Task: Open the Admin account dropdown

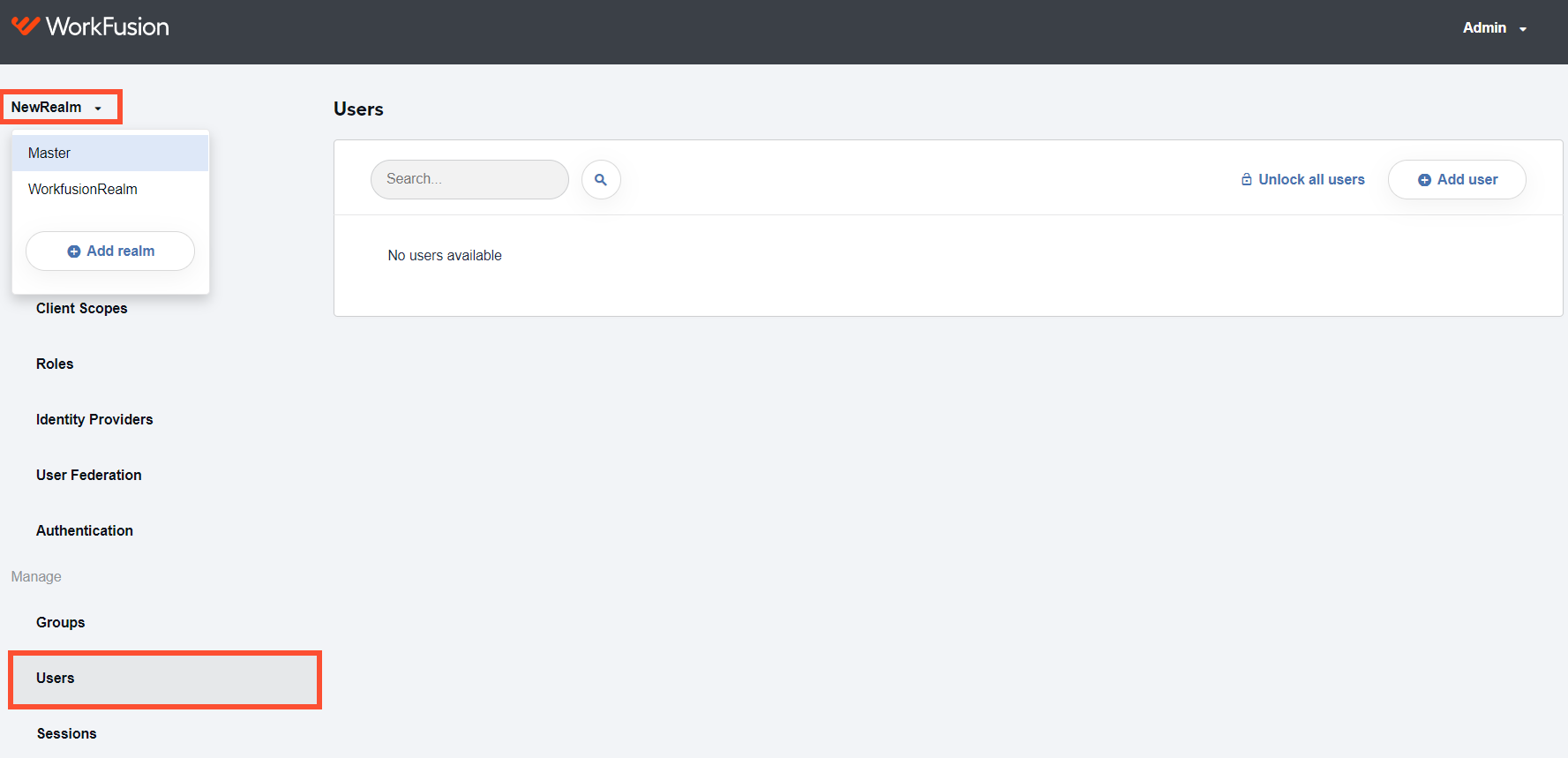Action: 1495,28
